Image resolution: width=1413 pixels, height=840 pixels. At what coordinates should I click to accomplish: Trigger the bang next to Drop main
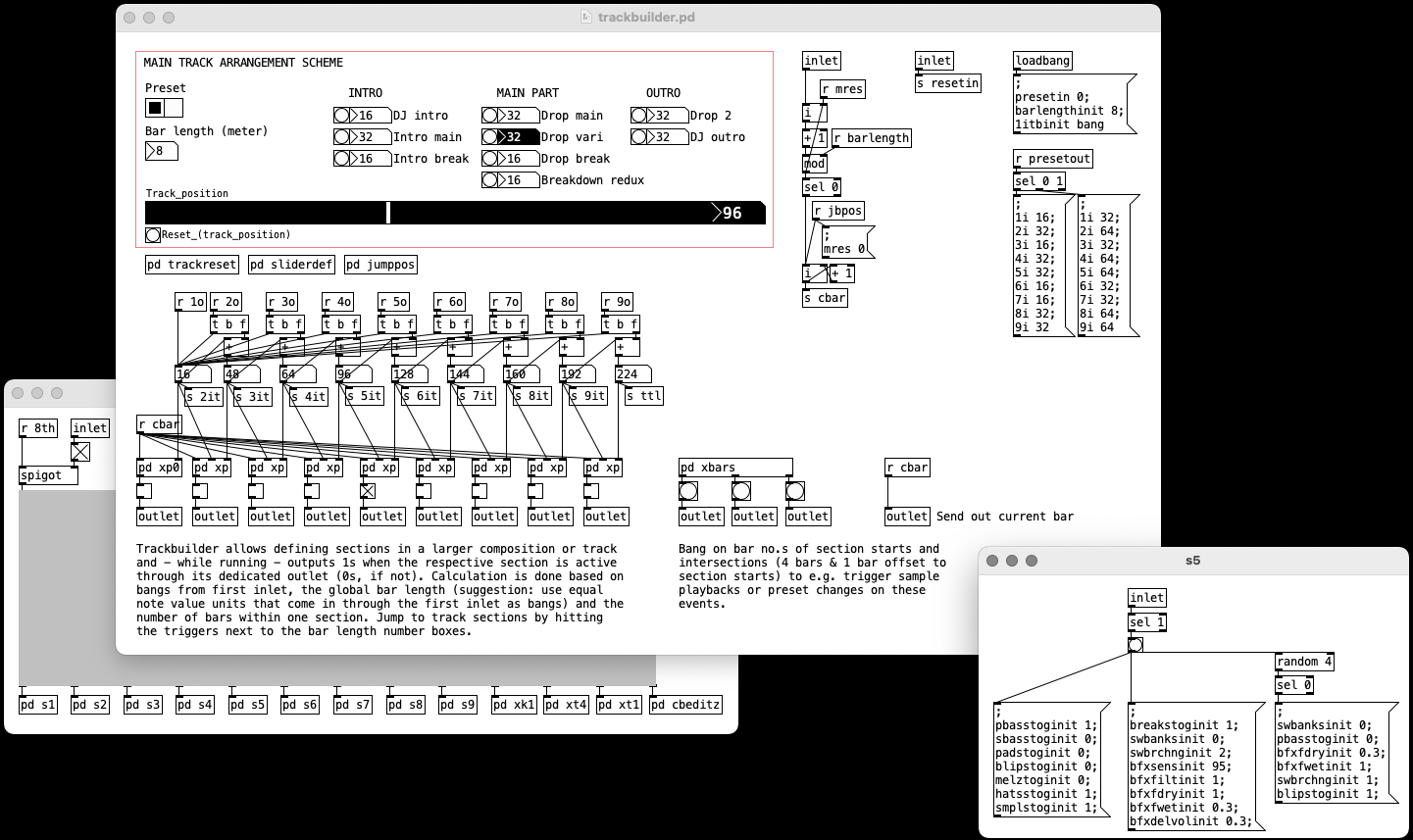[489, 116]
